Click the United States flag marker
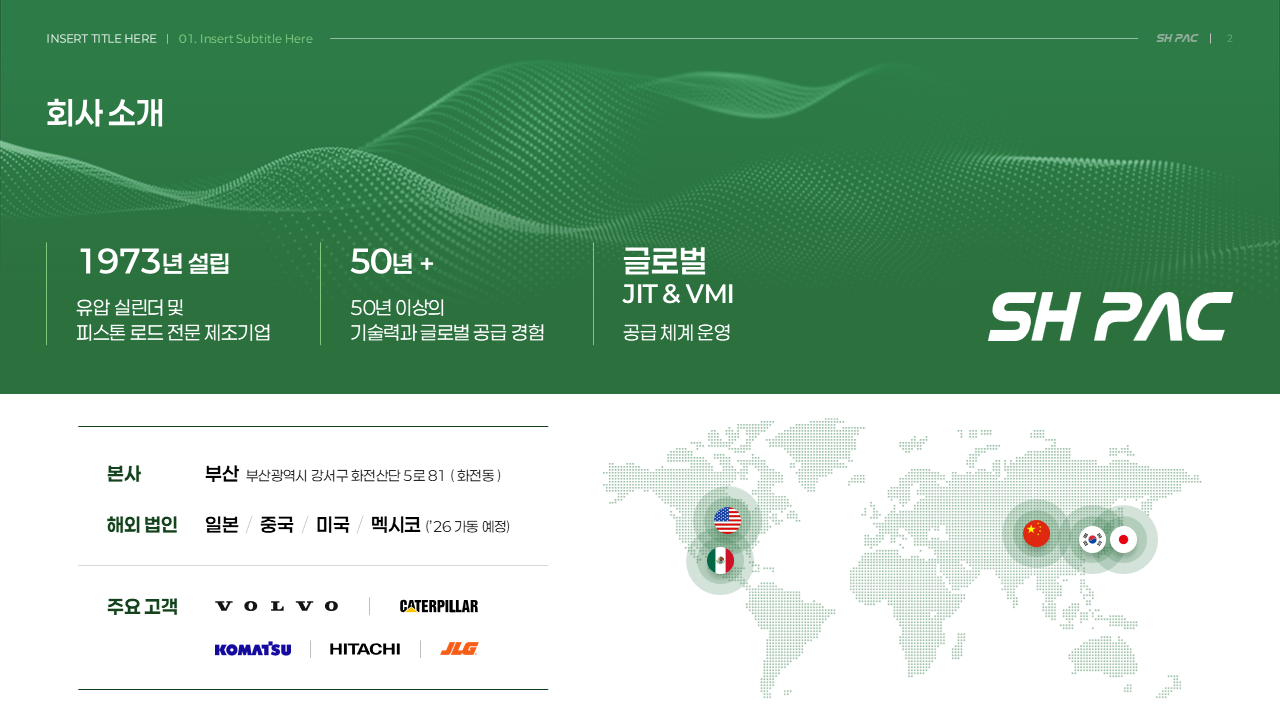The image size is (1280, 720). [727, 520]
